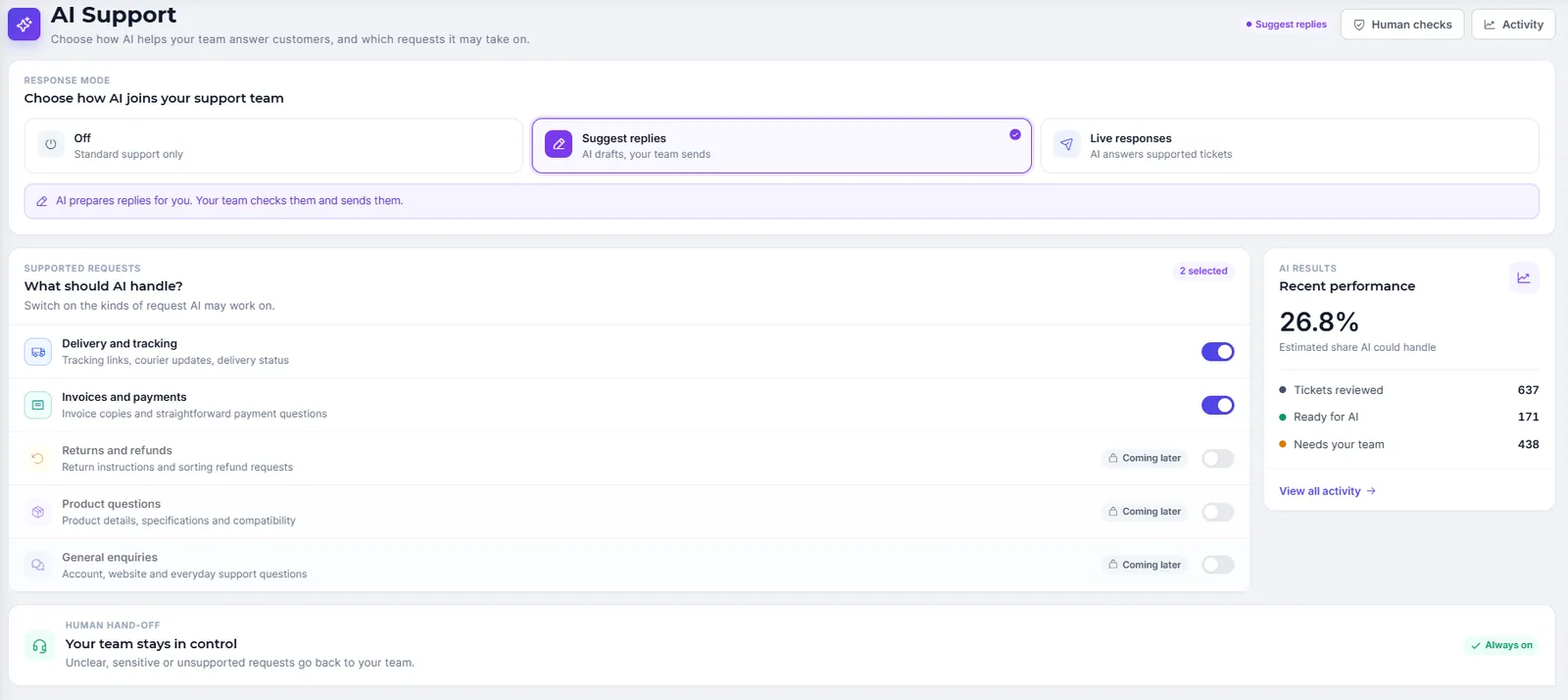Click the checkmark icon in Always on badge
1568x700 pixels.
[1476, 645]
